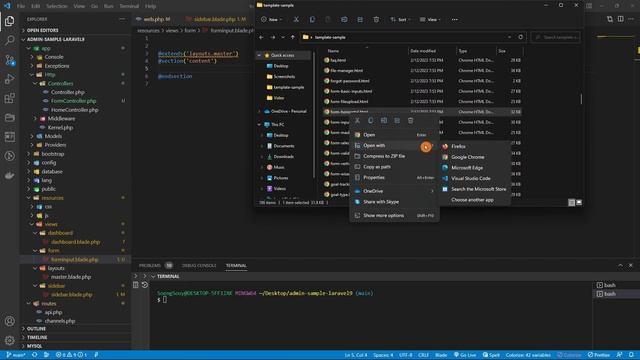Switch to the PROBLEMS panel tab
The image size is (640, 360).
click(150, 266)
